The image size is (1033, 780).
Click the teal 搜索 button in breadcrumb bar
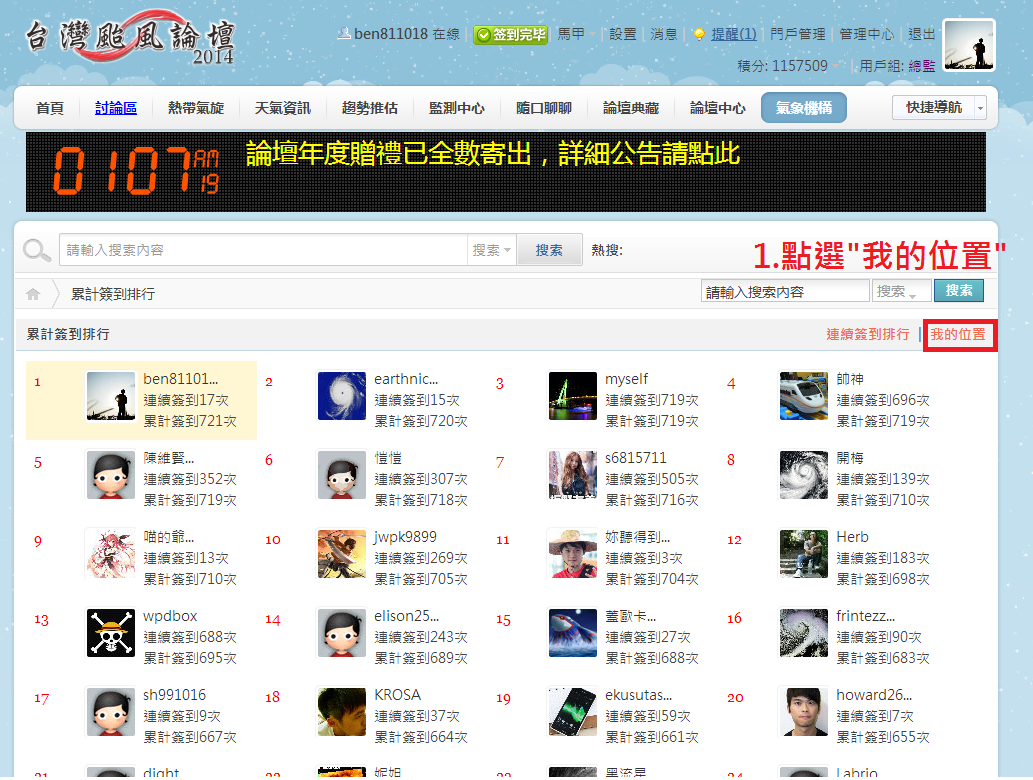pyautogui.click(x=959, y=291)
